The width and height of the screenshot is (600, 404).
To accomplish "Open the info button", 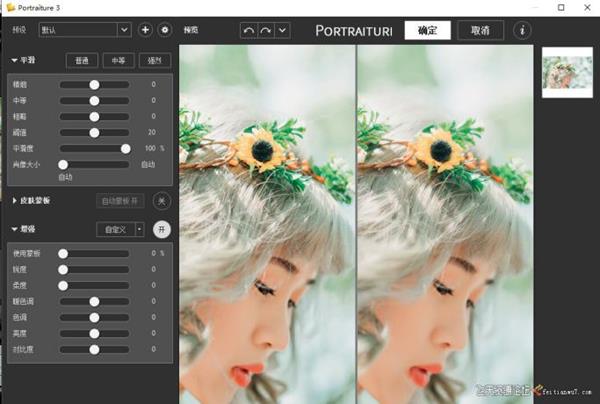I will [522, 30].
